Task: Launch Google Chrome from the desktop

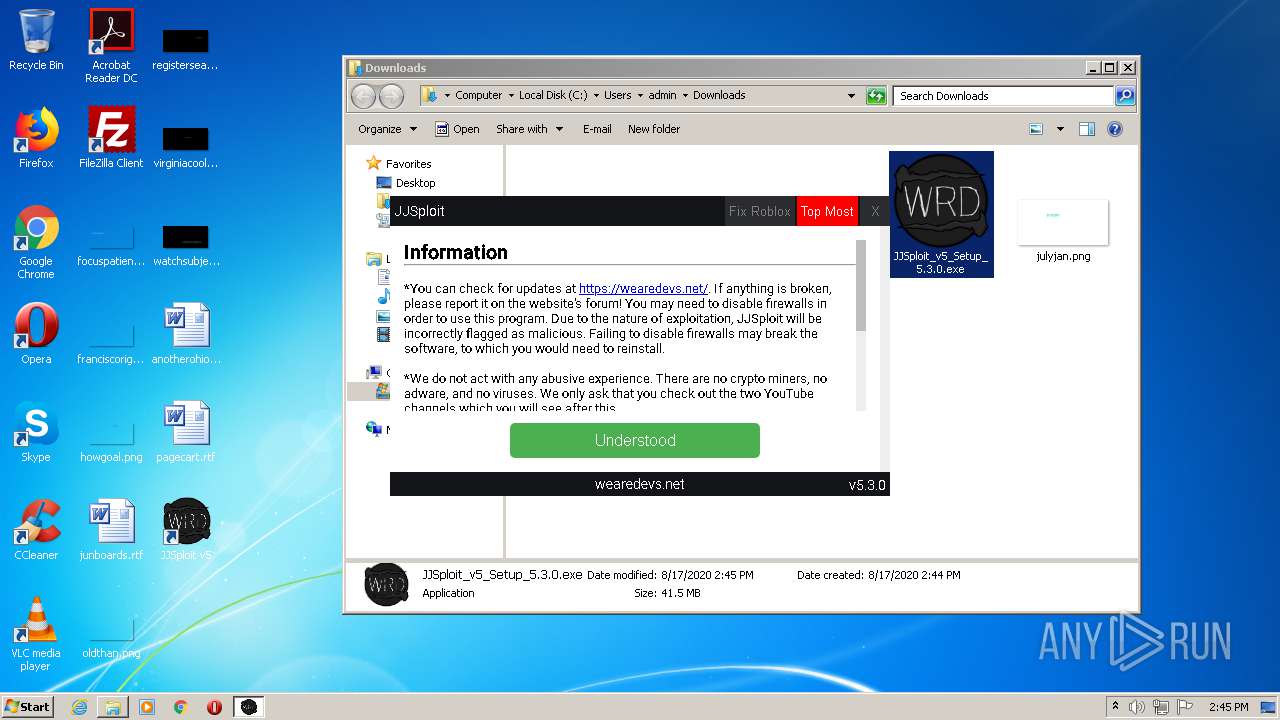Action: pyautogui.click(x=36, y=242)
